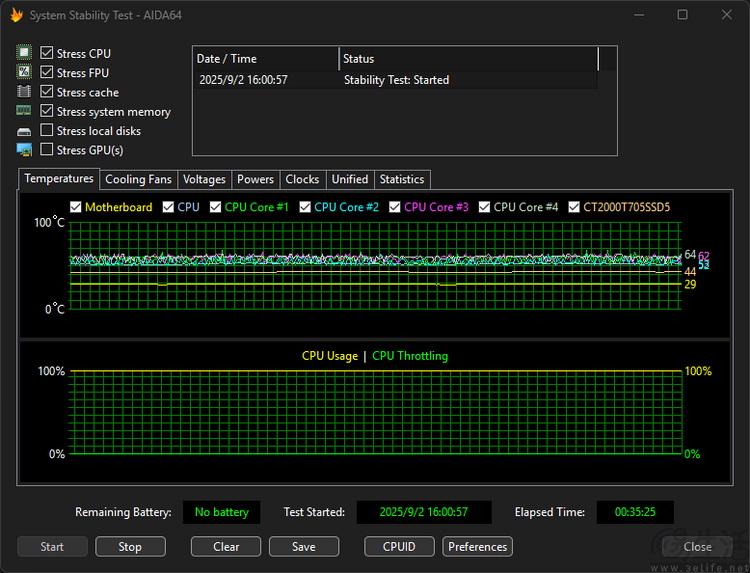Save the test results

click(x=304, y=547)
